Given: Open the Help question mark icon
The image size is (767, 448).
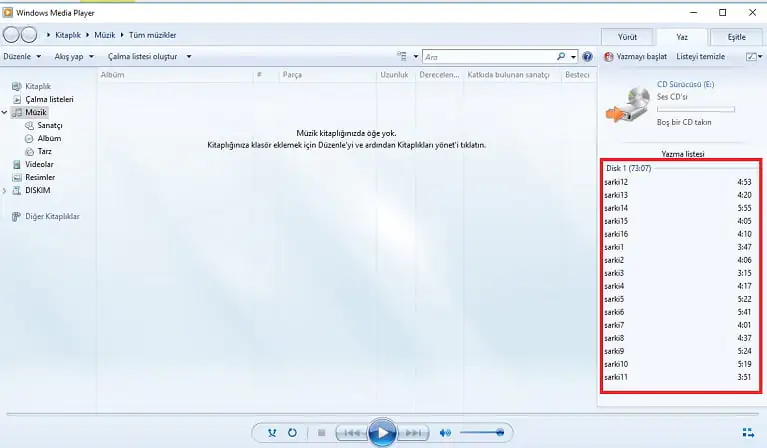Looking at the screenshot, I should tap(587, 57).
